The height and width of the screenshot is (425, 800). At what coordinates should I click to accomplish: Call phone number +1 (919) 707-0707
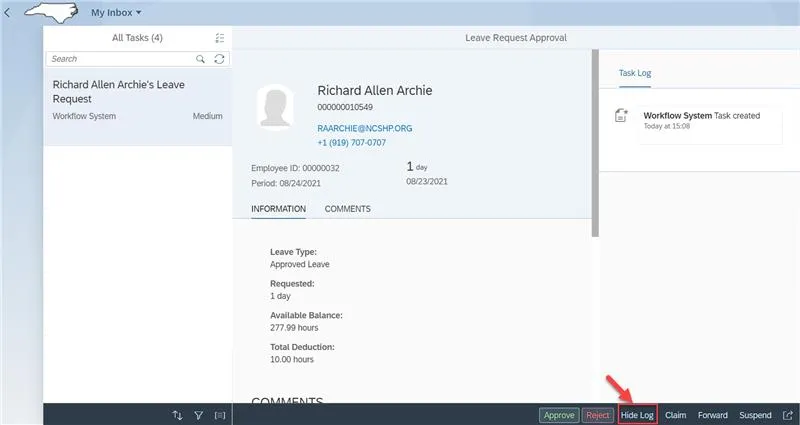[x=352, y=143]
